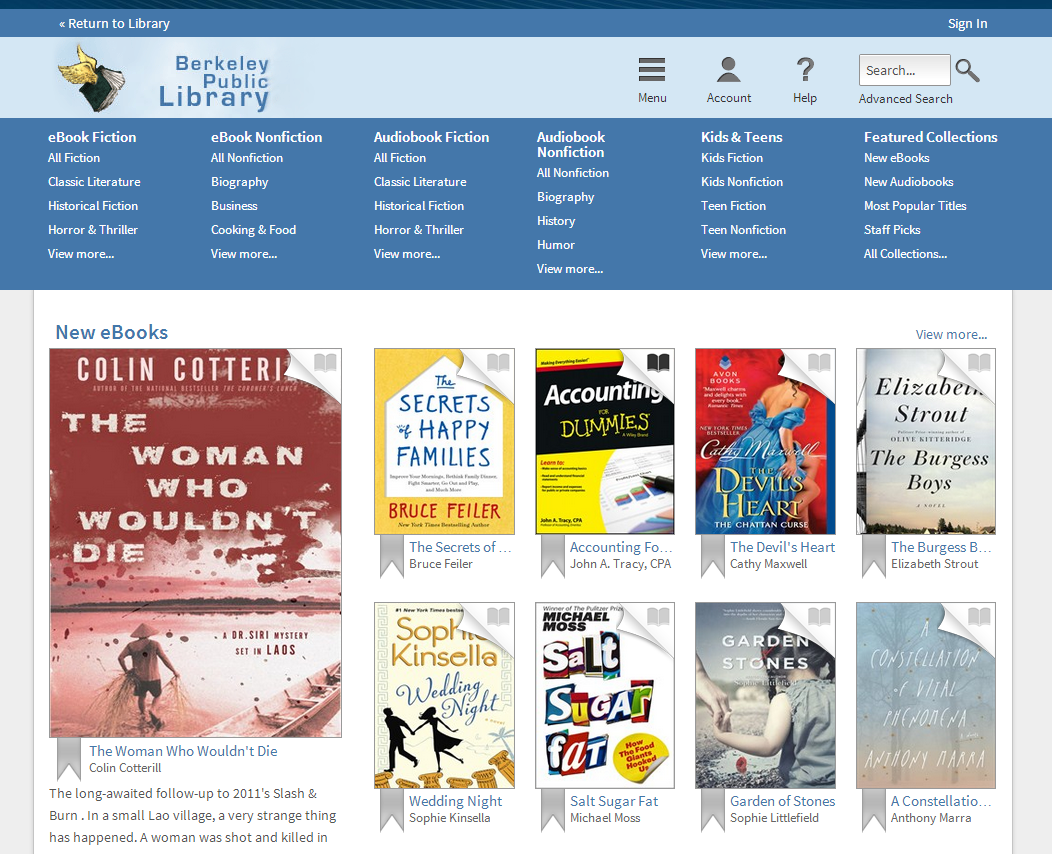Click book icon on Salt Sugar Fat cover
The height and width of the screenshot is (854, 1052).
(658, 617)
